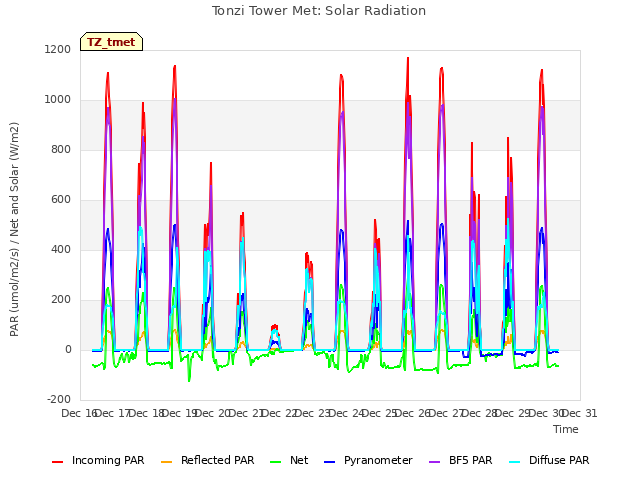Click the Time x-axis label
640x480 pixels.
[566, 429]
